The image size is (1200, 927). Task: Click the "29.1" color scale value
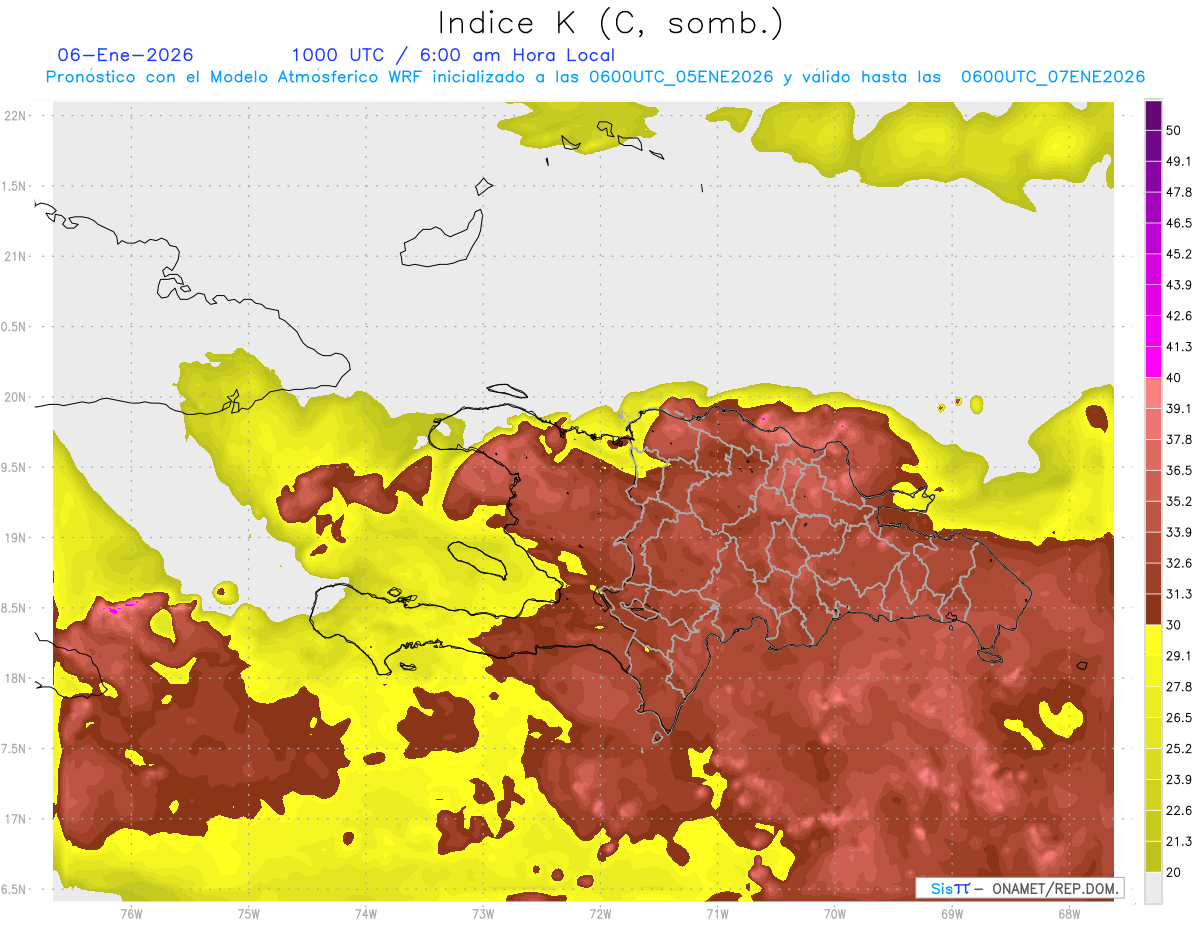[x=1179, y=656]
